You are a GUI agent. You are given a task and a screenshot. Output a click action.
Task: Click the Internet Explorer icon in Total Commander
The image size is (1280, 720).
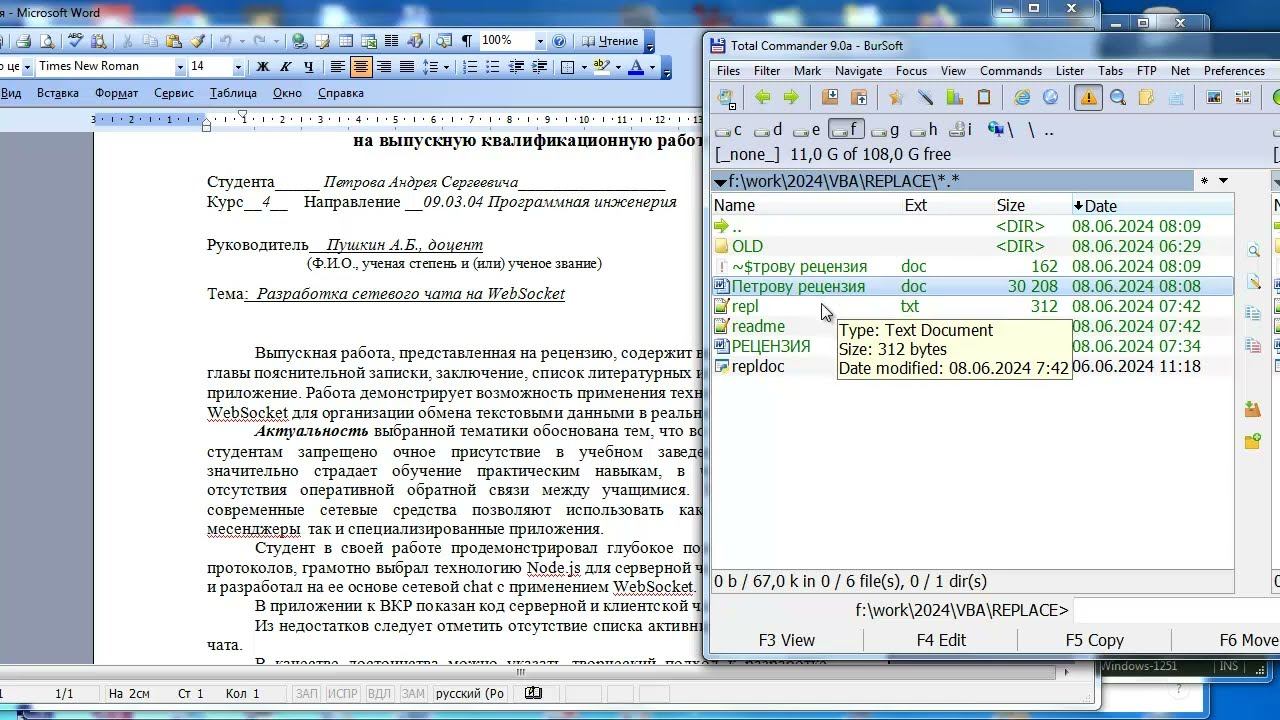pyautogui.click(x=1022, y=97)
